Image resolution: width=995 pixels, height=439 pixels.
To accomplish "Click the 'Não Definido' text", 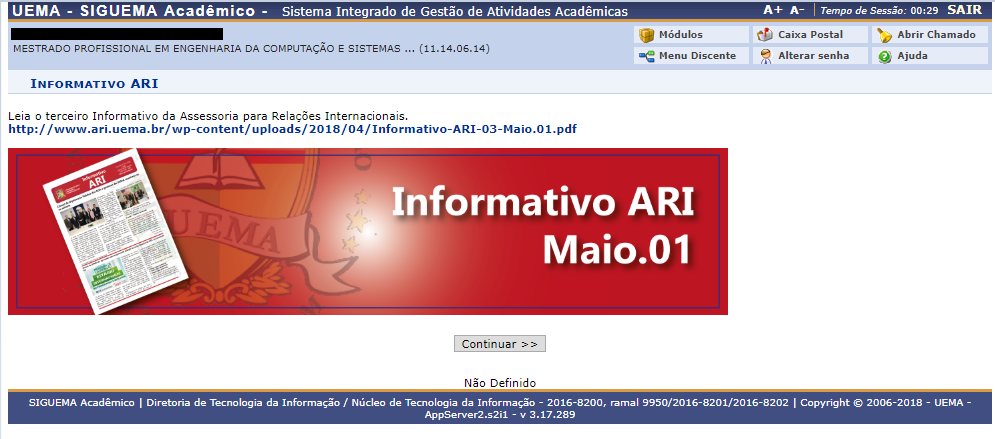I will [x=500, y=383].
